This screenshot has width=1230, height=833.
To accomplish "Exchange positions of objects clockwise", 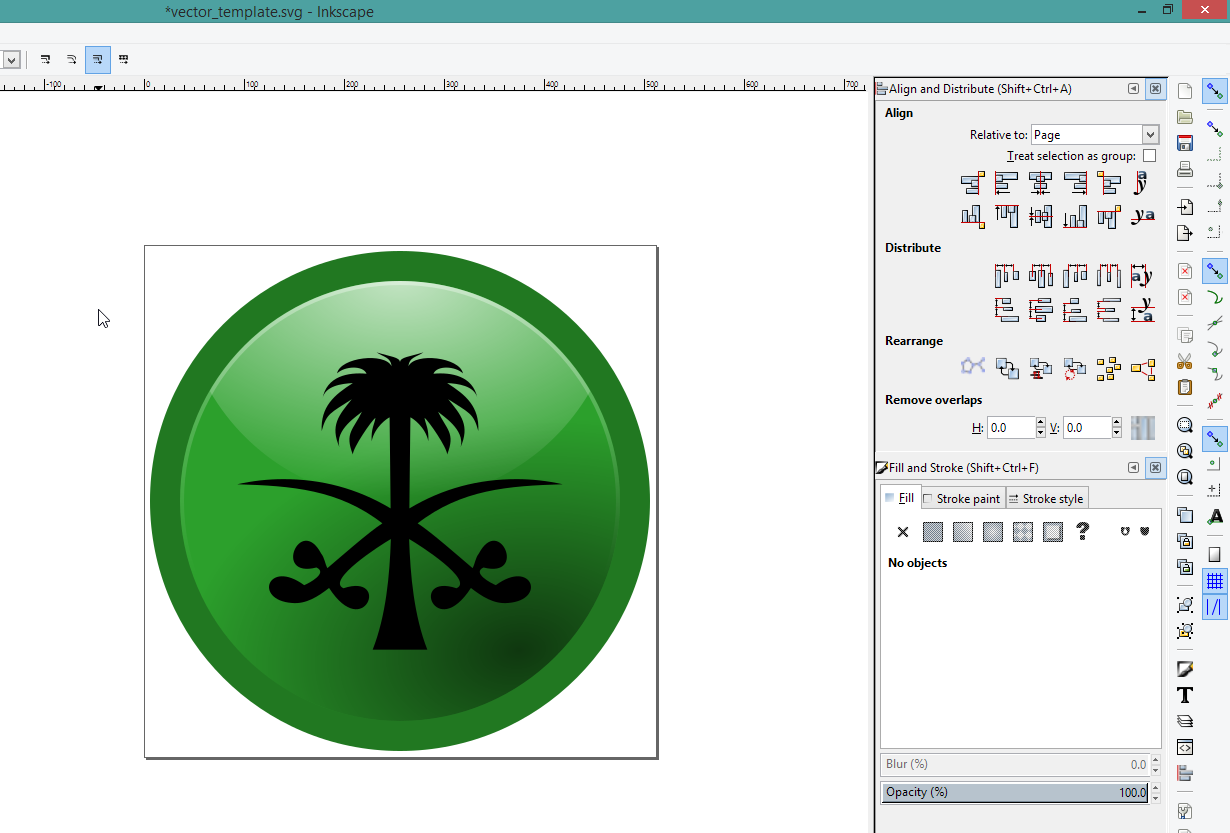I will 1075,368.
